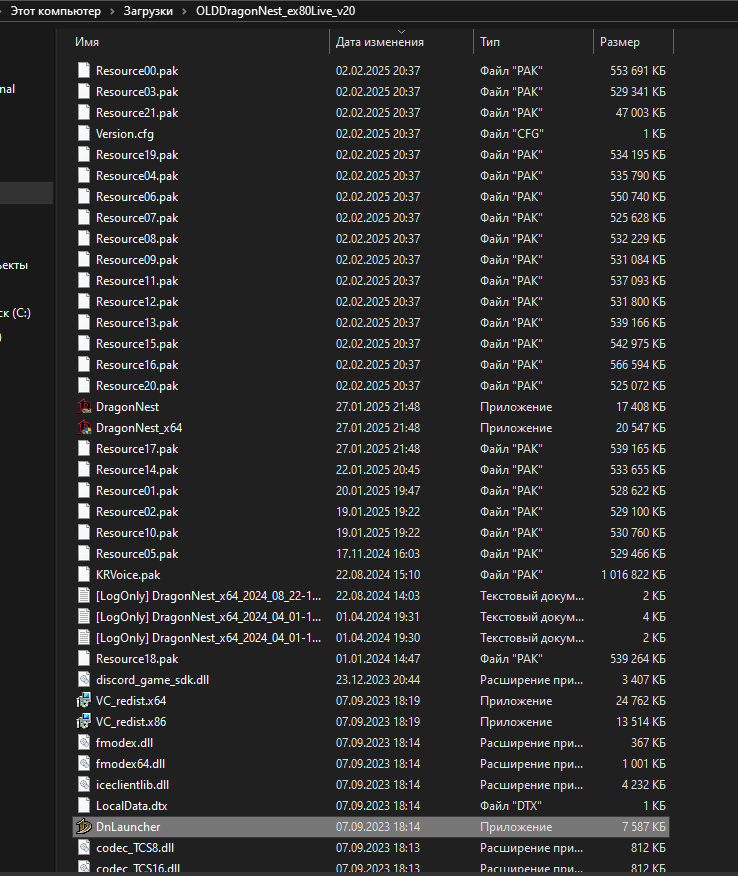Expand the breadcrumb chevron after Загрузки

point(184,11)
